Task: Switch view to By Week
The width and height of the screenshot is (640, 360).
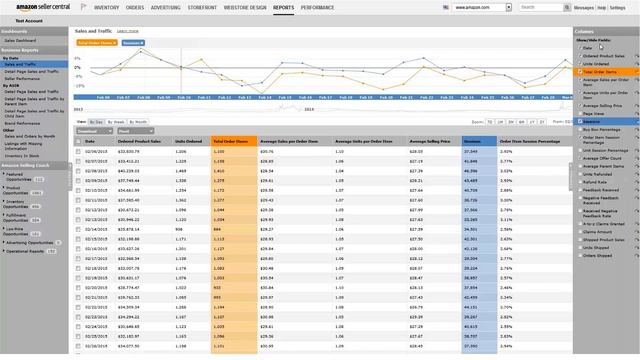Action: (116, 122)
